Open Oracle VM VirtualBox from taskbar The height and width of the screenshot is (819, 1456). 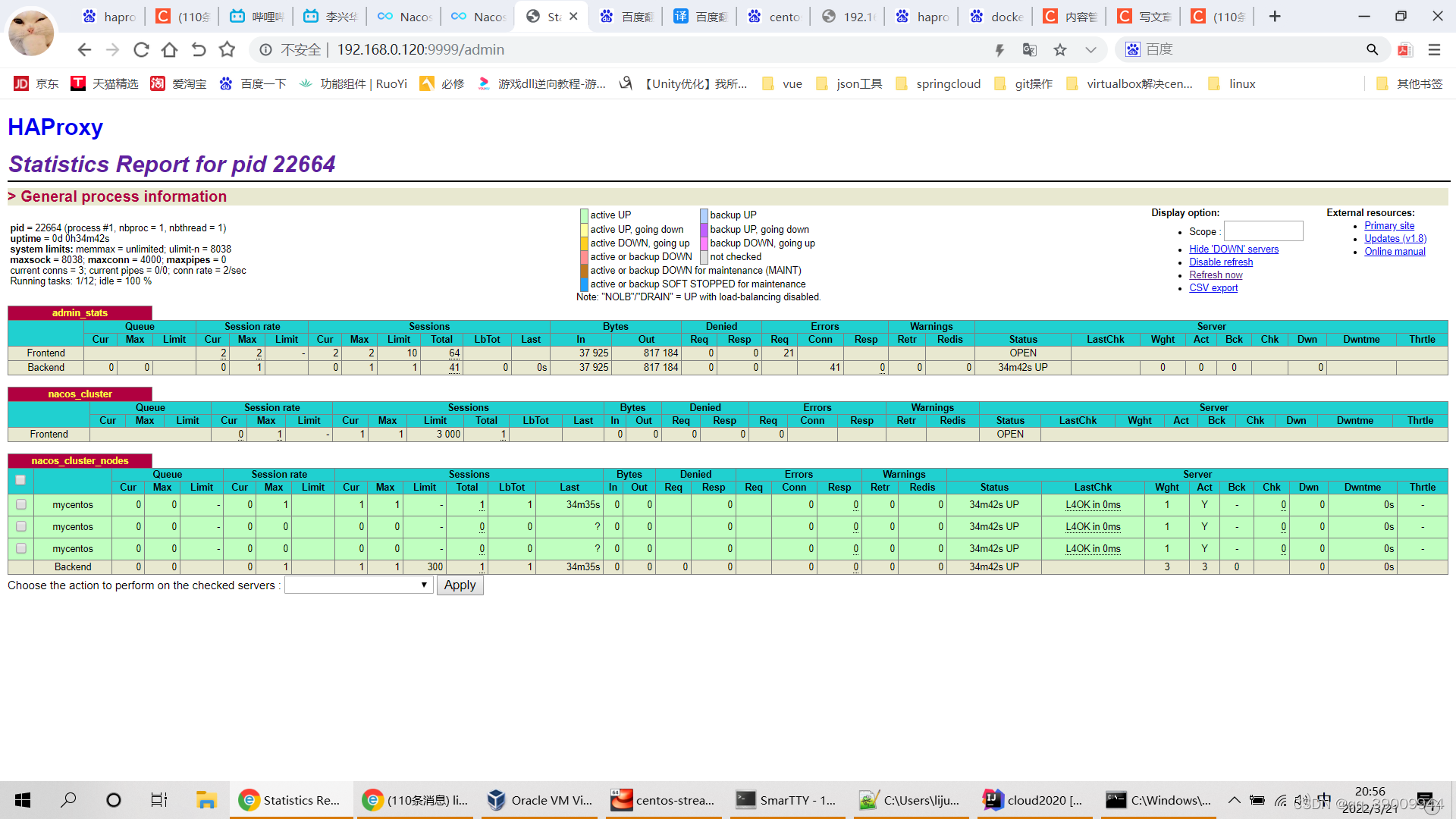click(x=540, y=800)
